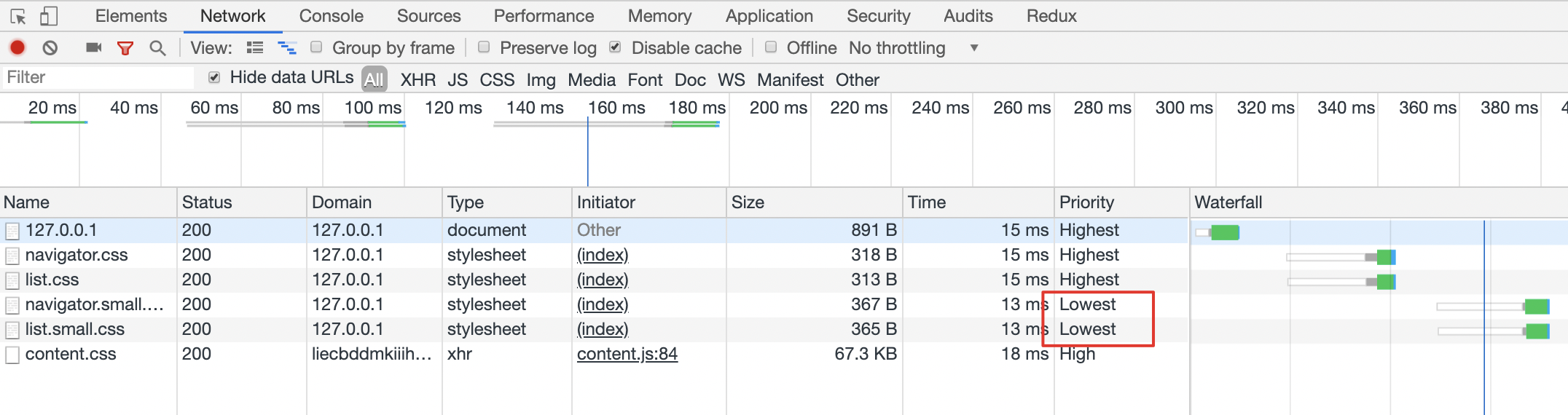Sort by the Status column header
The height and width of the screenshot is (415, 1568).
(242, 202)
